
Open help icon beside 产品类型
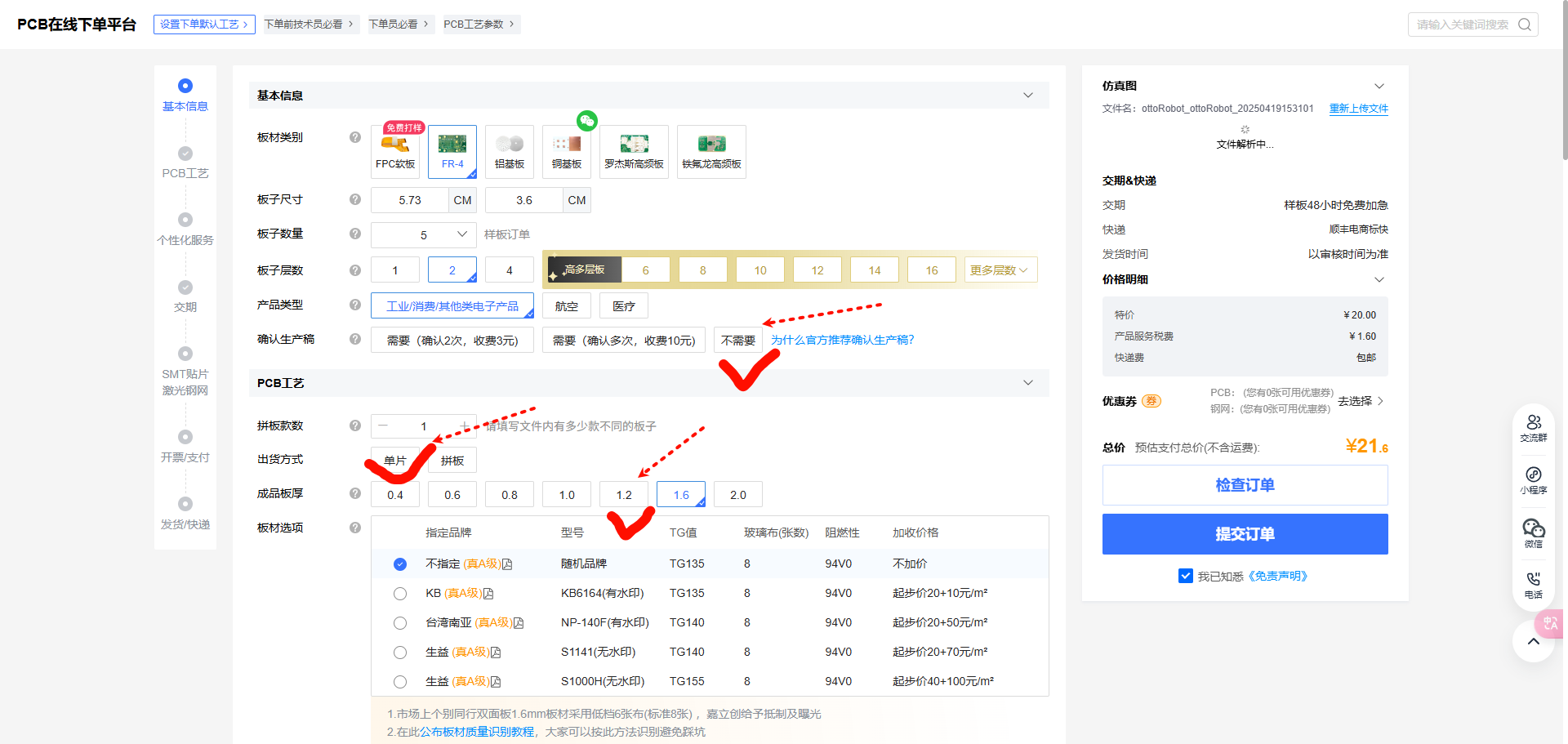[x=355, y=305]
